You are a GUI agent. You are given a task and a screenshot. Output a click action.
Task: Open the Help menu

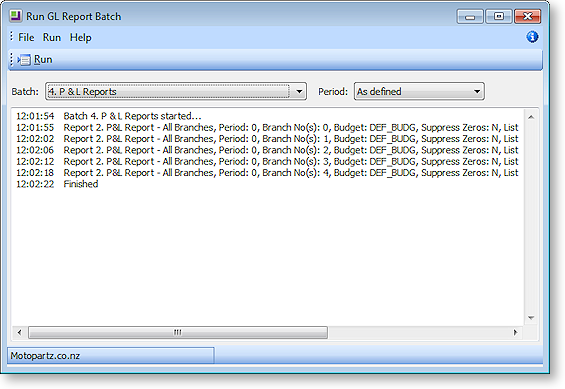(80, 37)
